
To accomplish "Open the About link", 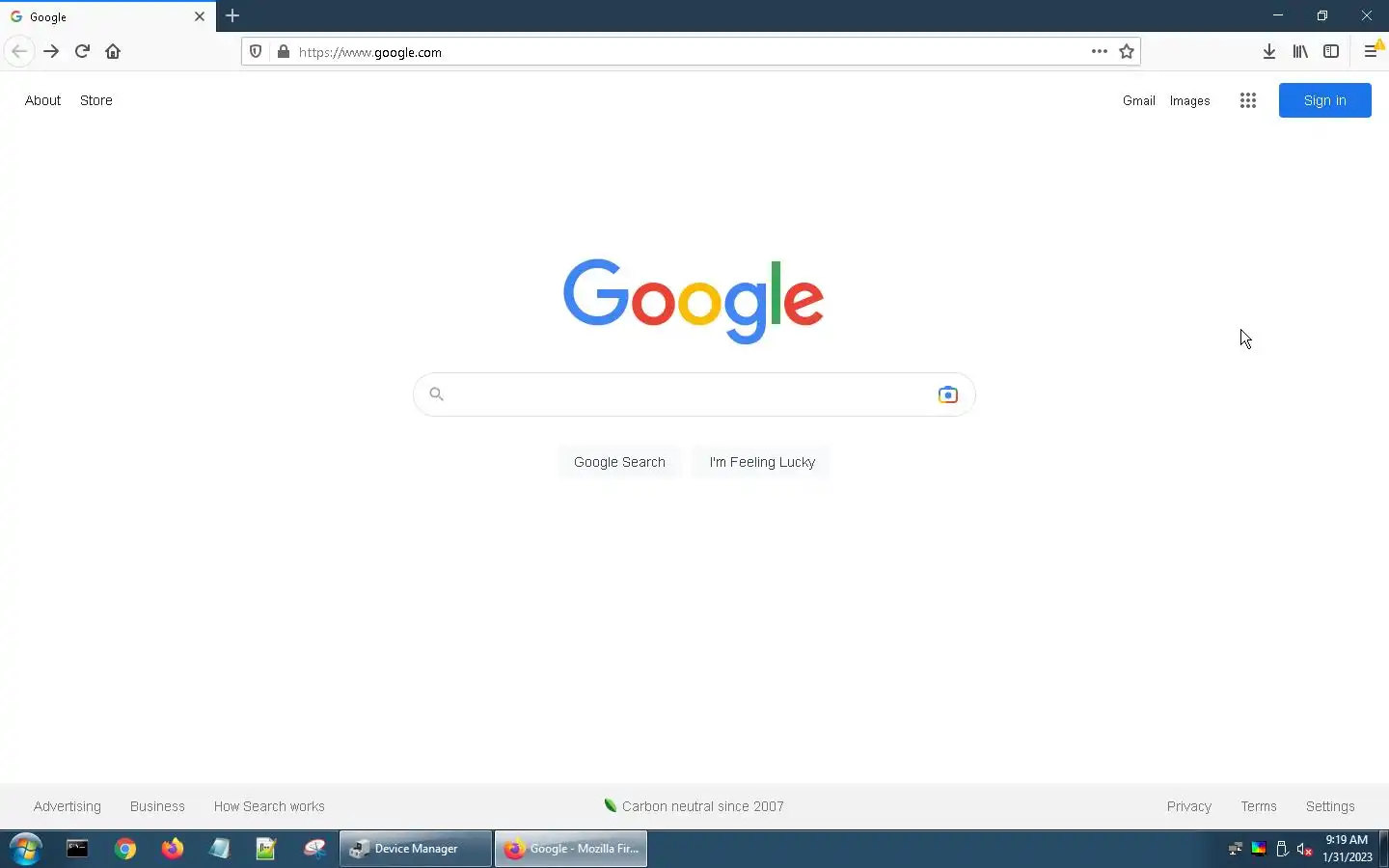I will pyautogui.click(x=42, y=100).
